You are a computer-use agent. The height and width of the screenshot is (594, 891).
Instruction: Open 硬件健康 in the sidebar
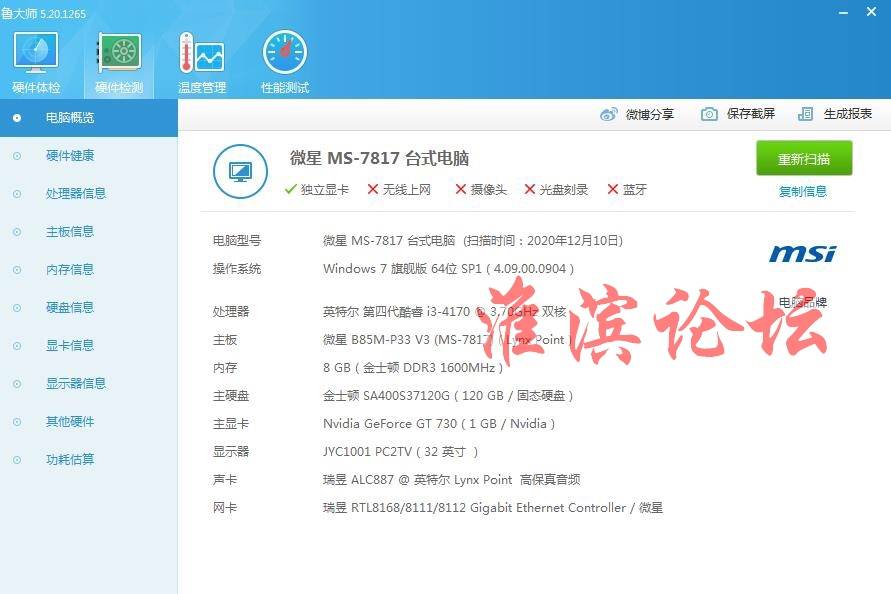89,156
